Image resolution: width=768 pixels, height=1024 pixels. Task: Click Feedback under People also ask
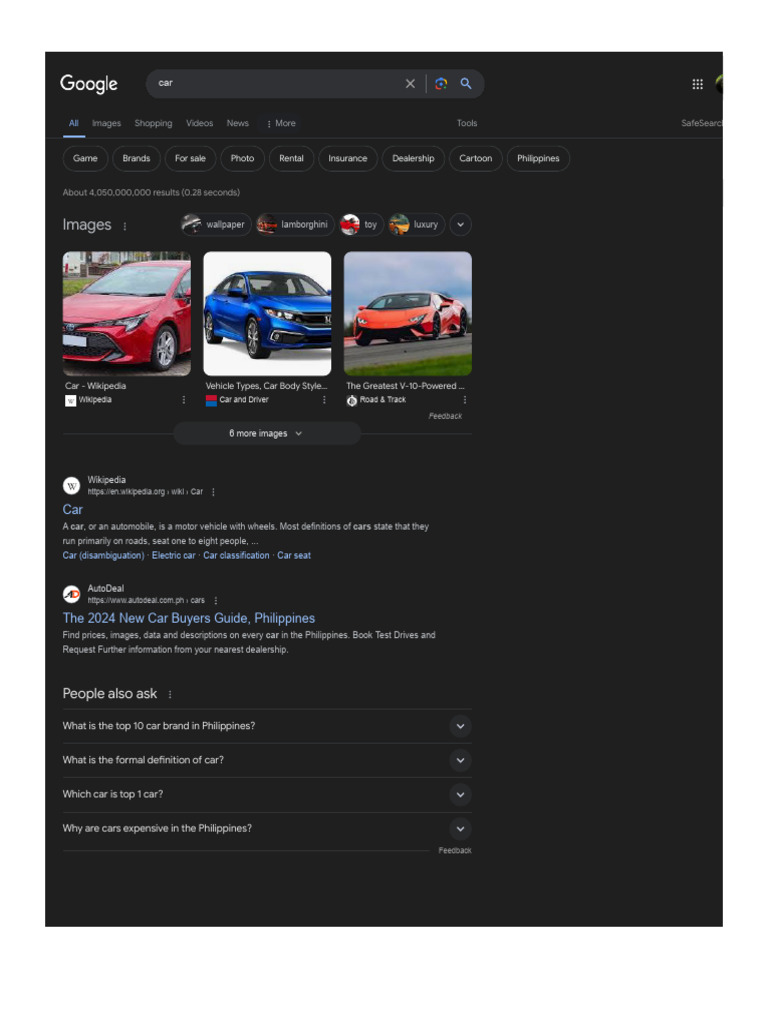455,851
